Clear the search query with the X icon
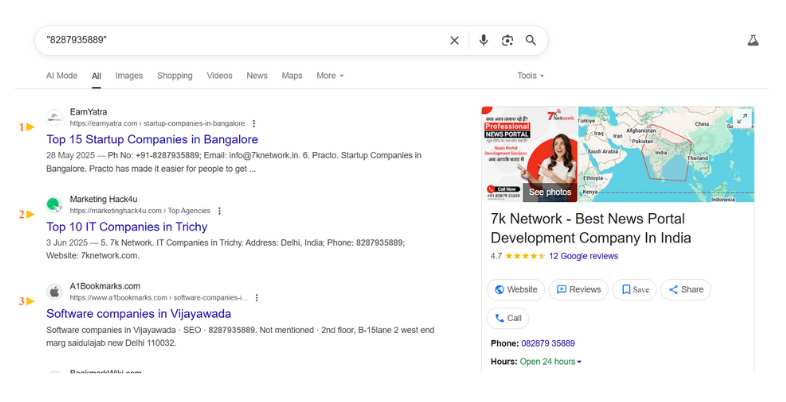 454,41
